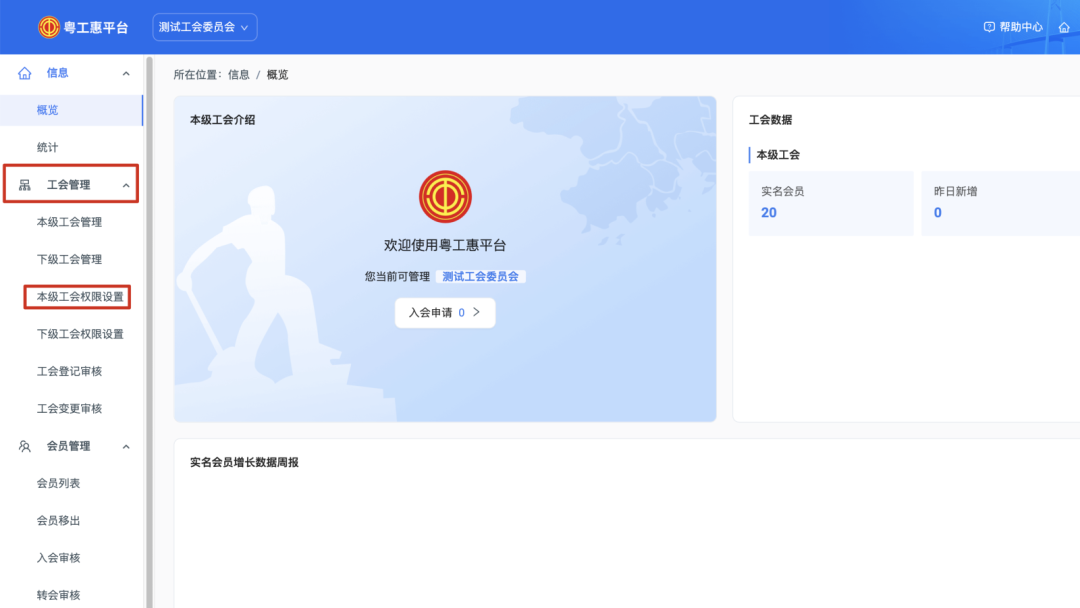
Task: Click the 本级工会介绍 card title
Action: point(222,120)
